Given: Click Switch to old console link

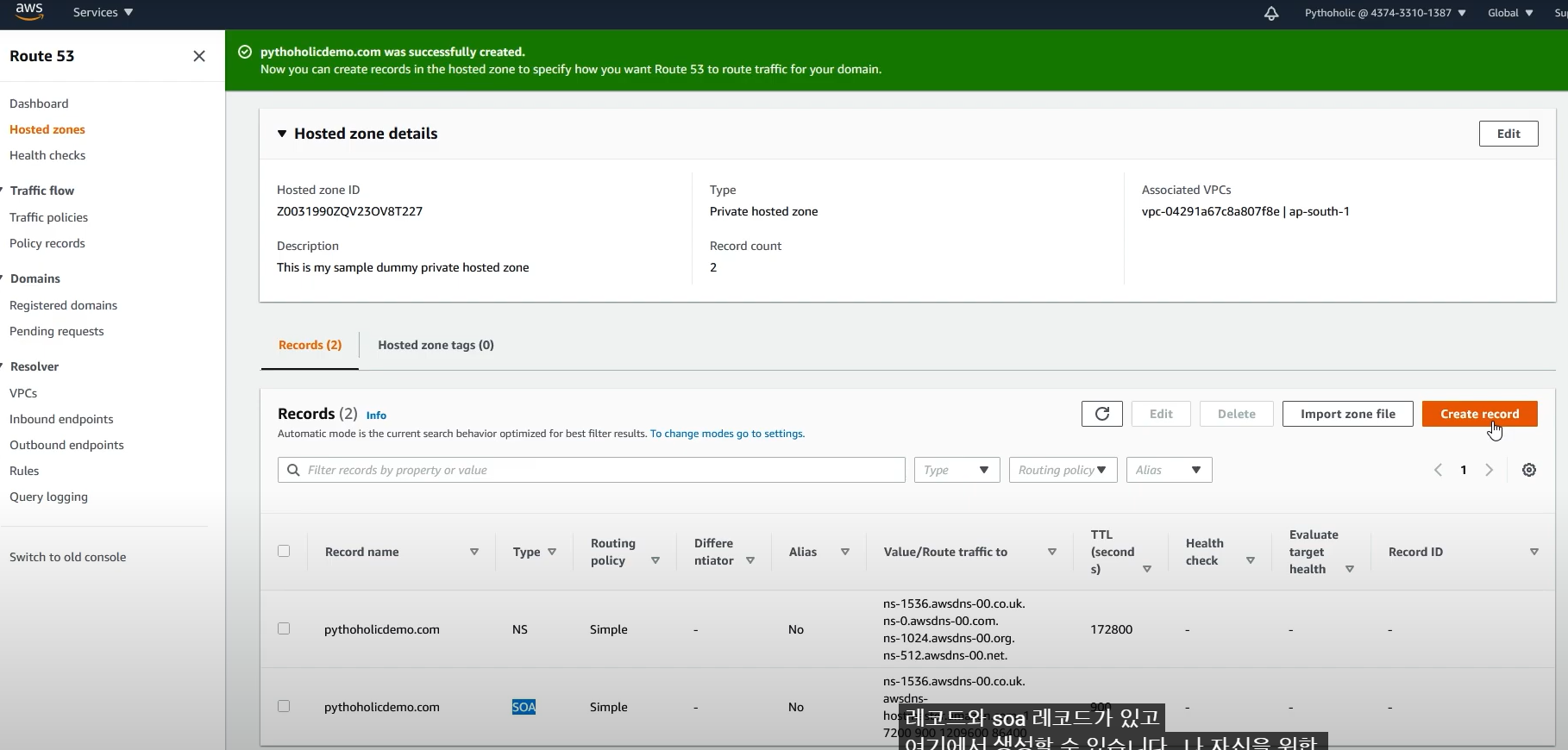Looking at the screenshot, I should click(67, 557).
